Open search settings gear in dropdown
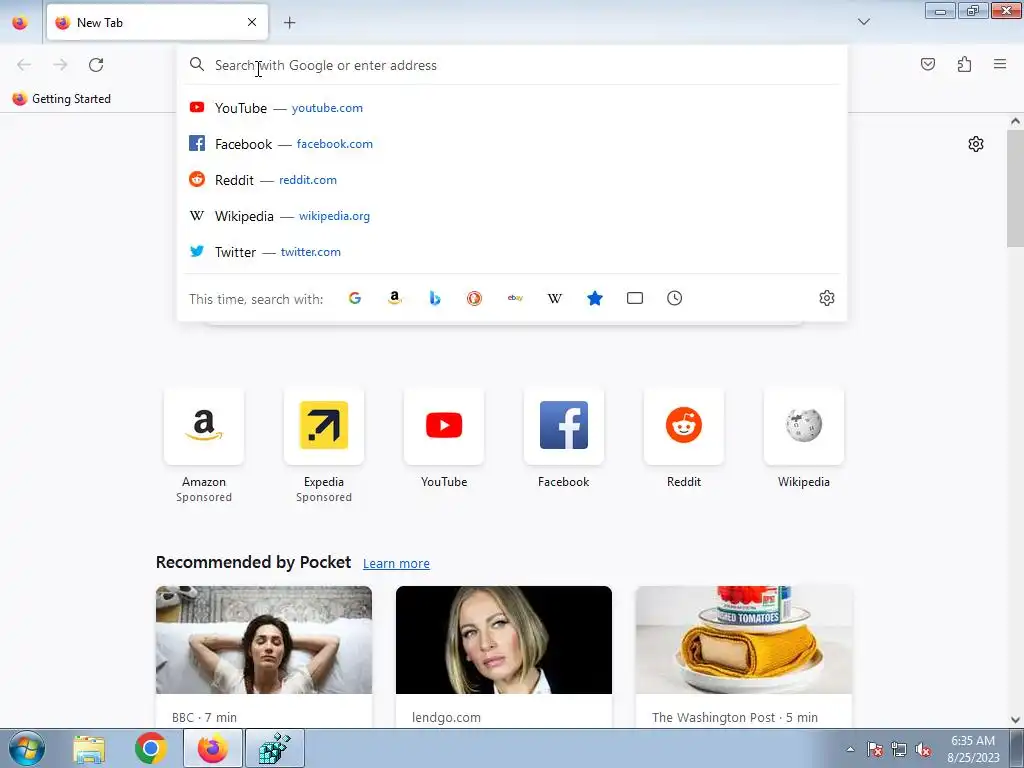The height and width of the screenshot is (768, 1024). [x=827, y=298]
